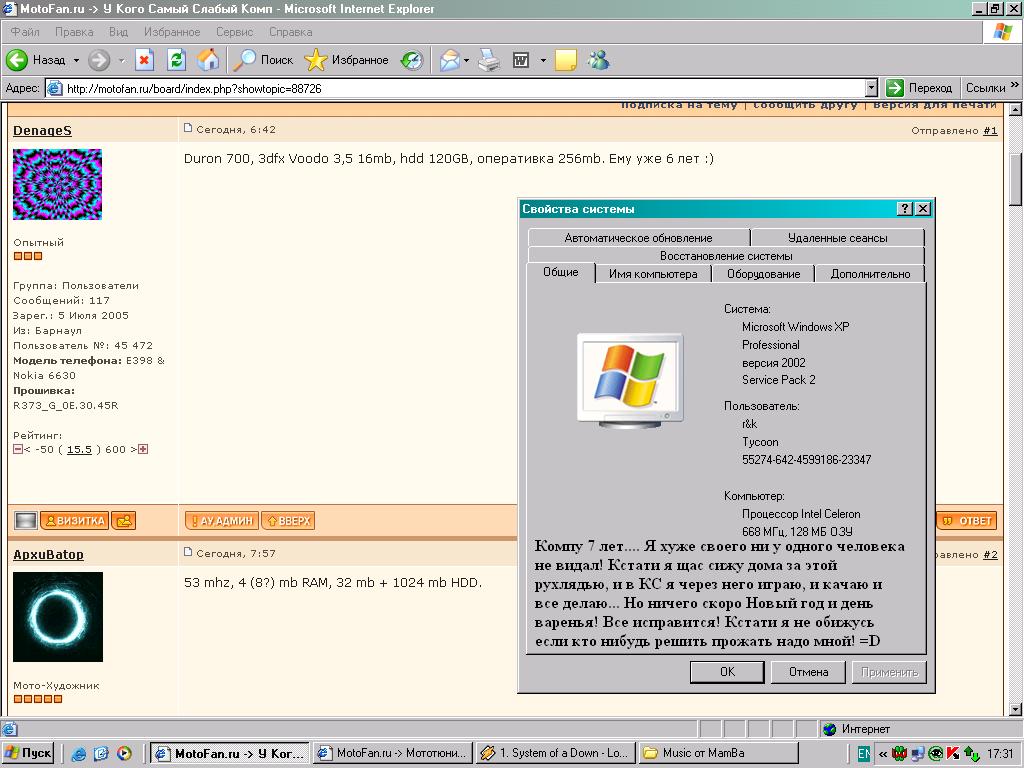Open the Избранное star toolbar button
The image size is (1024, 768).
(346, 60)
